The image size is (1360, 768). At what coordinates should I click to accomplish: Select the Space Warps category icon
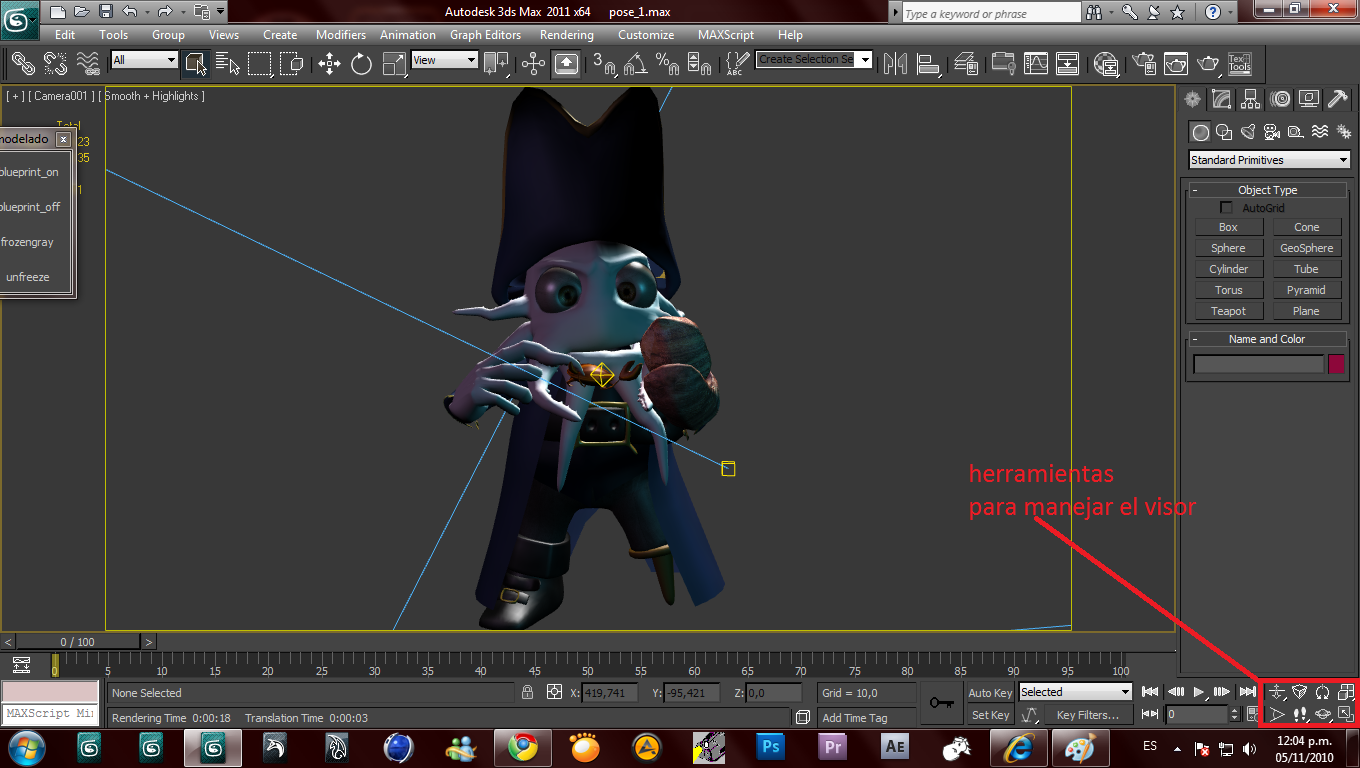click(x=1320, y=132)
